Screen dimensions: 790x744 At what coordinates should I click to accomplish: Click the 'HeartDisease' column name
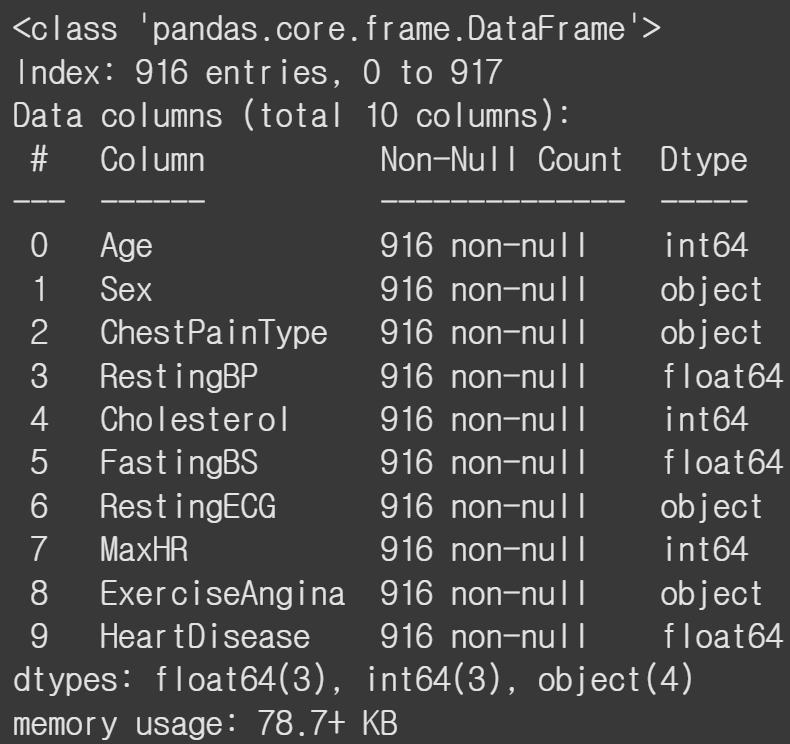pos(205,636)
